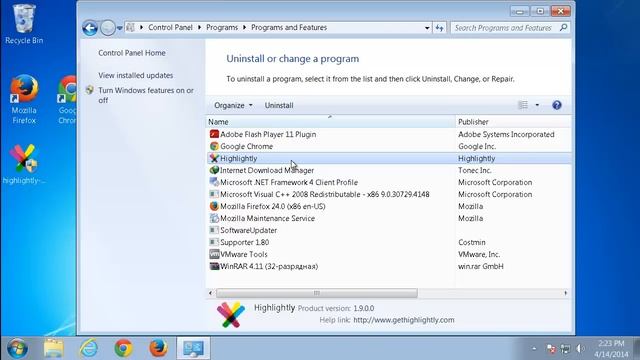The height and width of the screenshot is (360, 640).
Task: Click the search magnifier icon
Action: (564, 28)
